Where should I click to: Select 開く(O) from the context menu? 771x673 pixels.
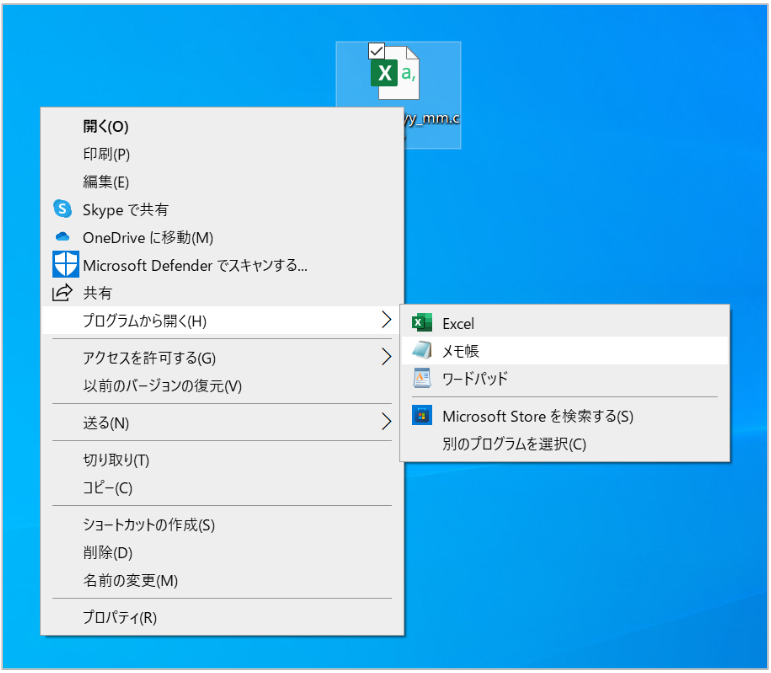106,126
